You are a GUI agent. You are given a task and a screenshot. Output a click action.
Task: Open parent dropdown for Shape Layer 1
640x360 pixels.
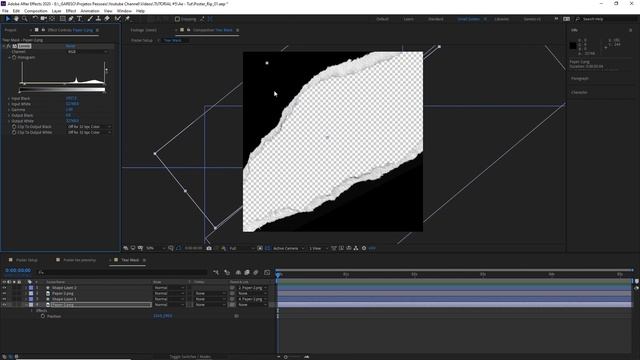click(252, 299)
